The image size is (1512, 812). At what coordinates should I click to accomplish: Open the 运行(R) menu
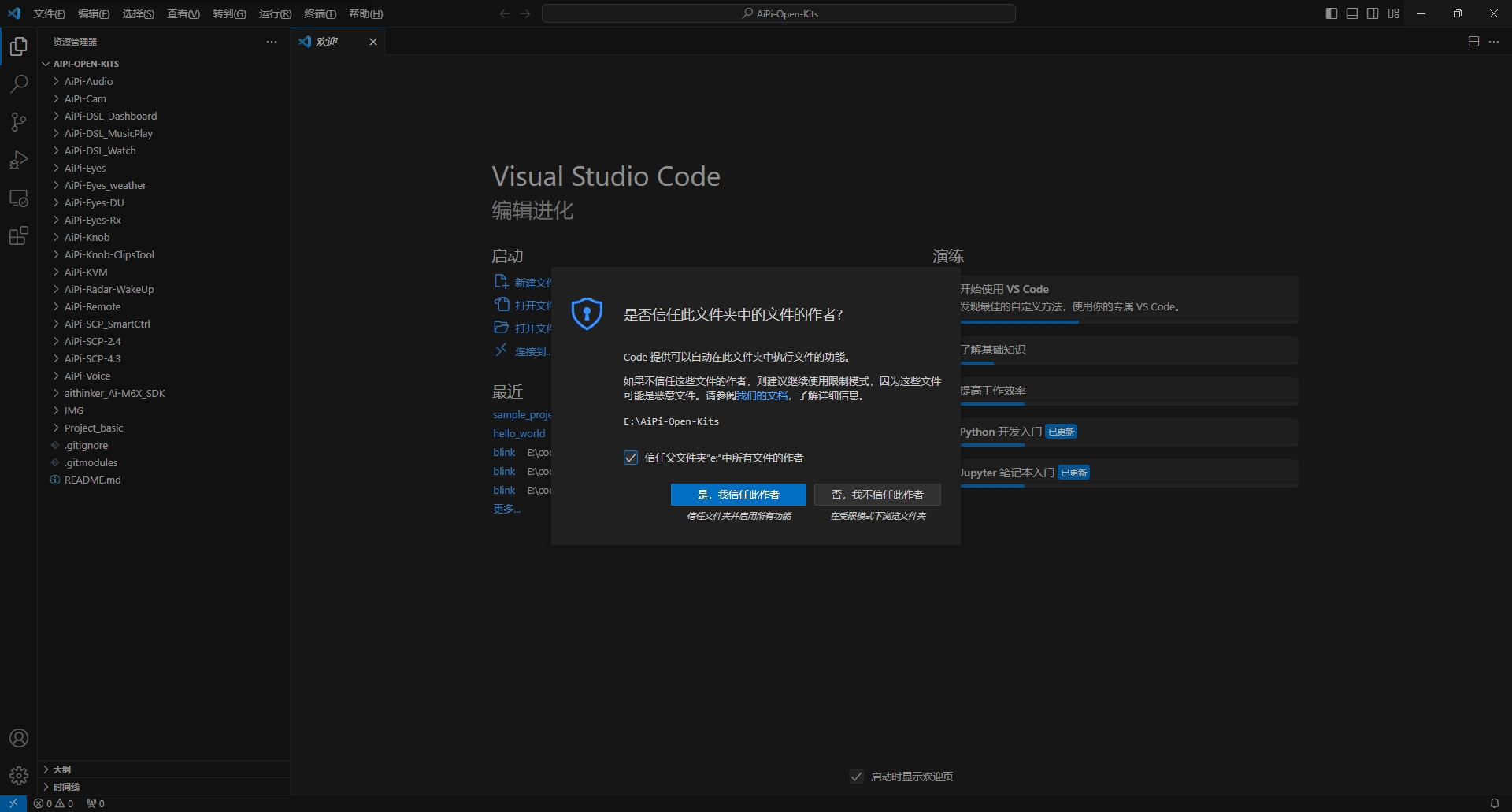click(275, 13)
